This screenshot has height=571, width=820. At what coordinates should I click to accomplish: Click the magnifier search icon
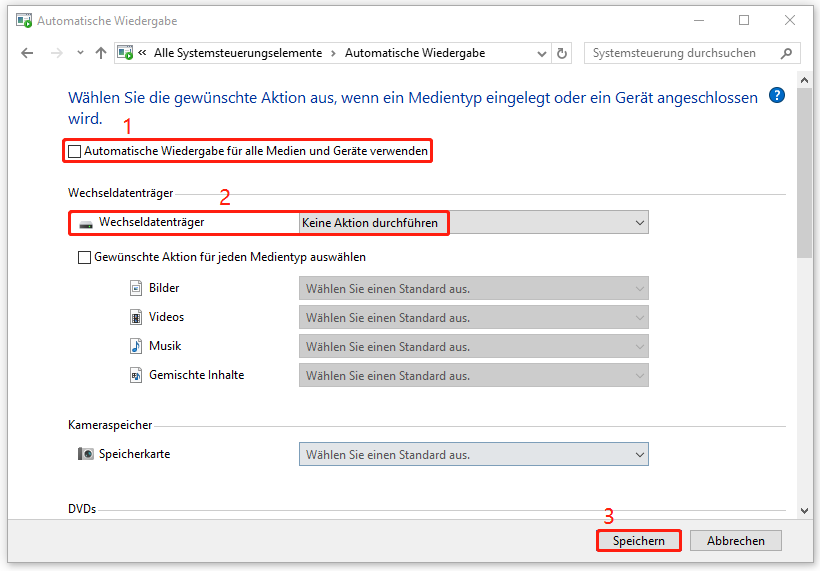pyautogui.click(x=787, y=53)
